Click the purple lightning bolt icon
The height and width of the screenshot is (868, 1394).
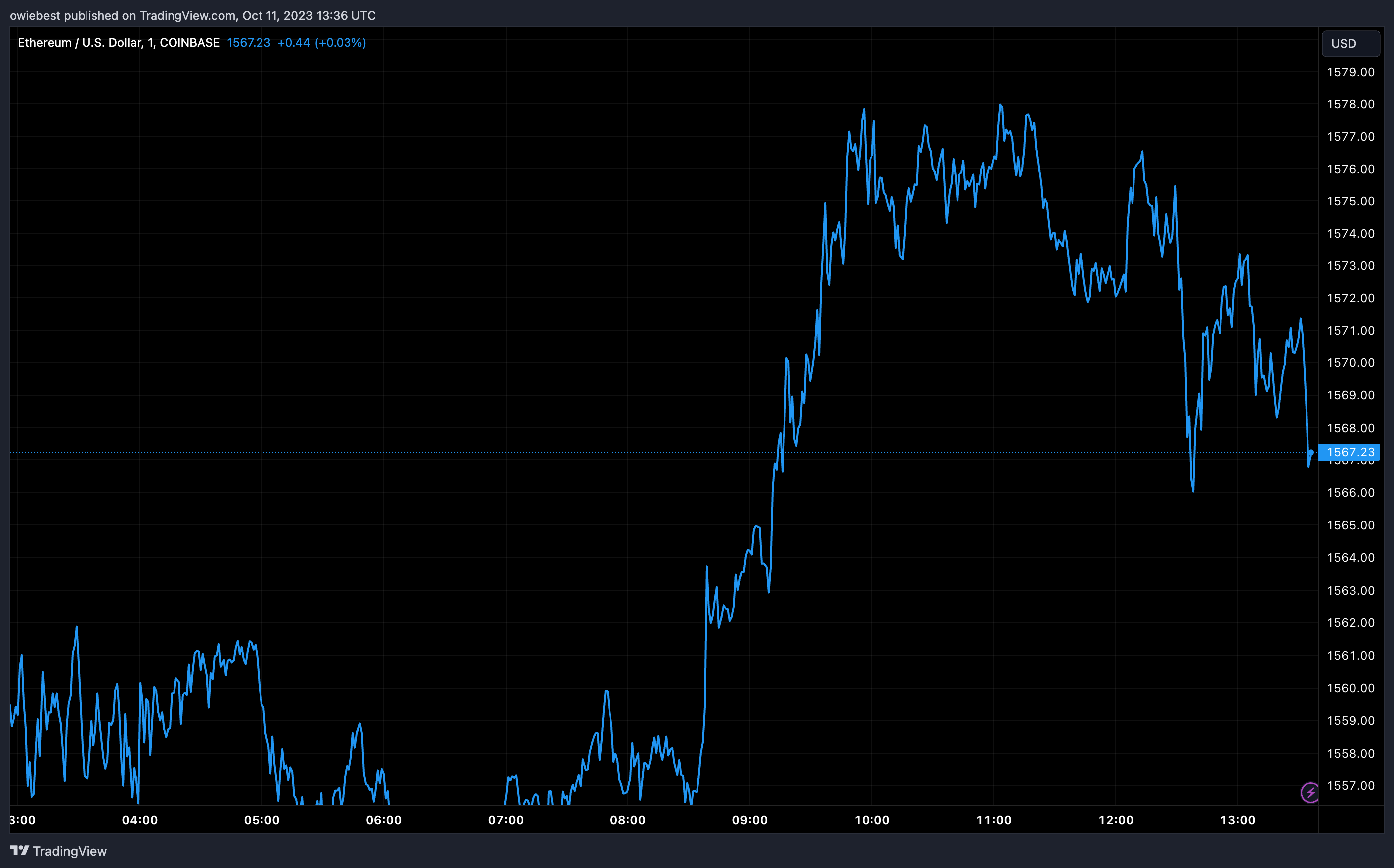(1309, 793)
